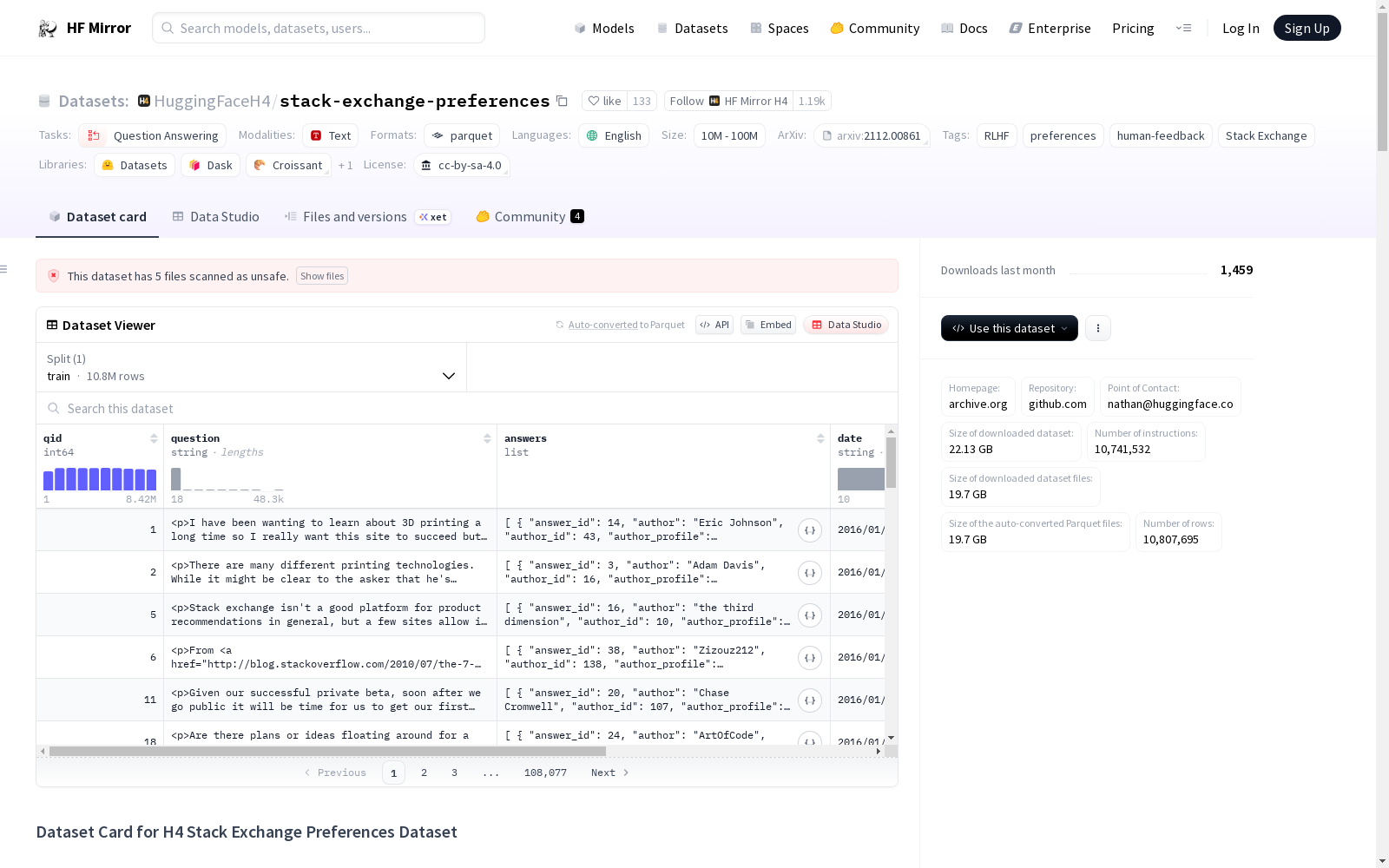
Task: Expand the Split train dropdown
Action: pyautogui.click(x=251, y=367)
